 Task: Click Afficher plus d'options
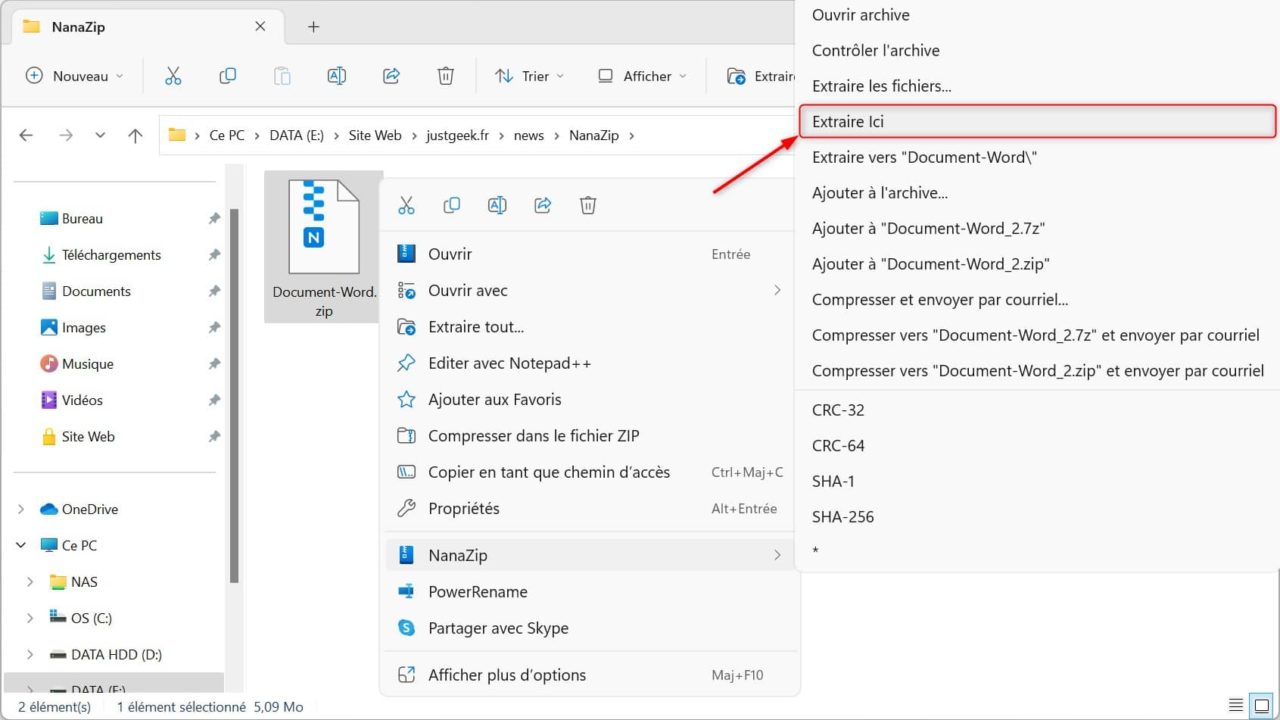(590, 675)
